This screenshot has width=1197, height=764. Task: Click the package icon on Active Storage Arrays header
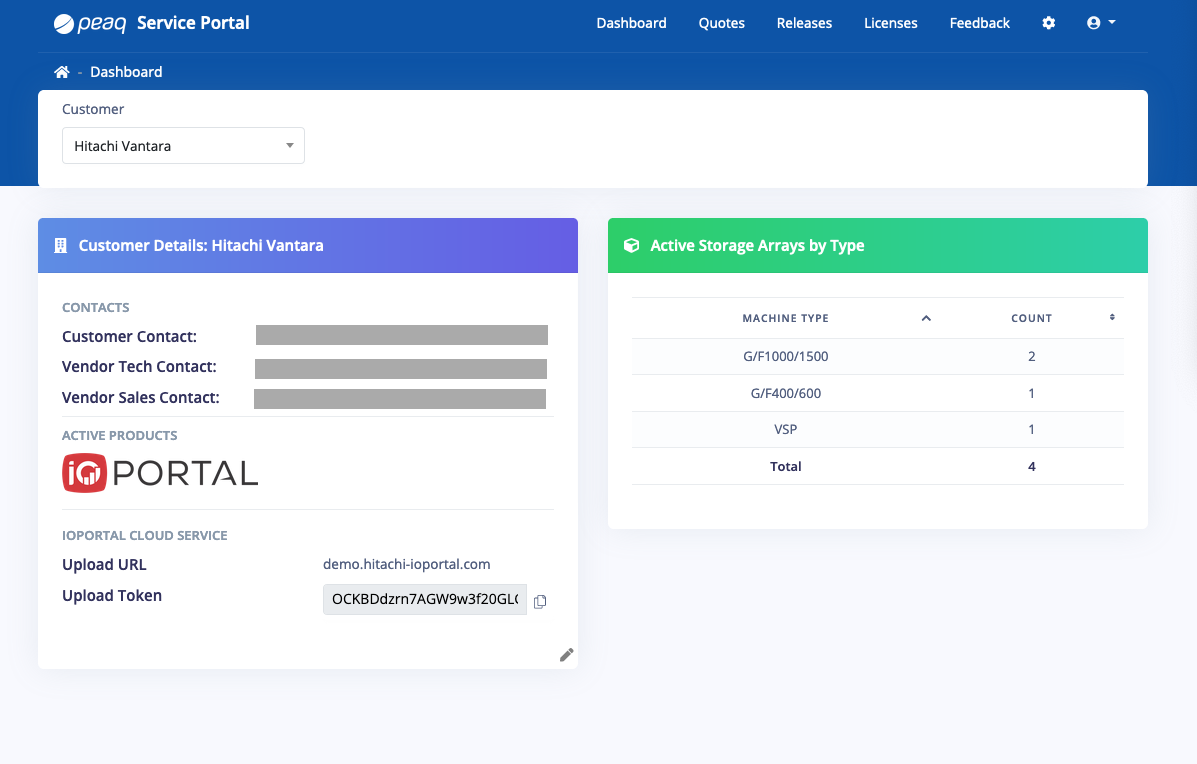pos(631,245)
